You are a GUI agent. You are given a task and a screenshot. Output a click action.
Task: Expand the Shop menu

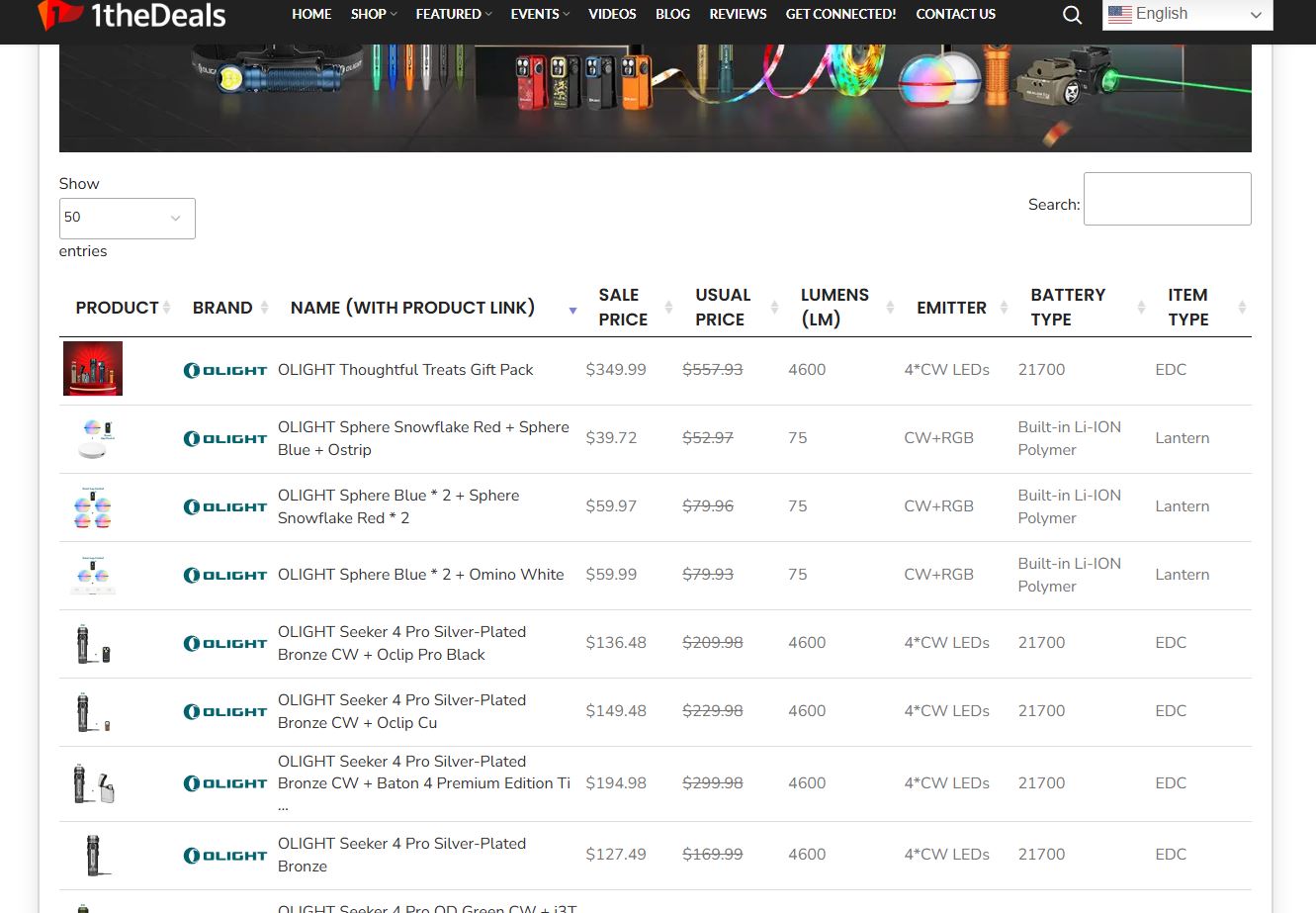373,14
